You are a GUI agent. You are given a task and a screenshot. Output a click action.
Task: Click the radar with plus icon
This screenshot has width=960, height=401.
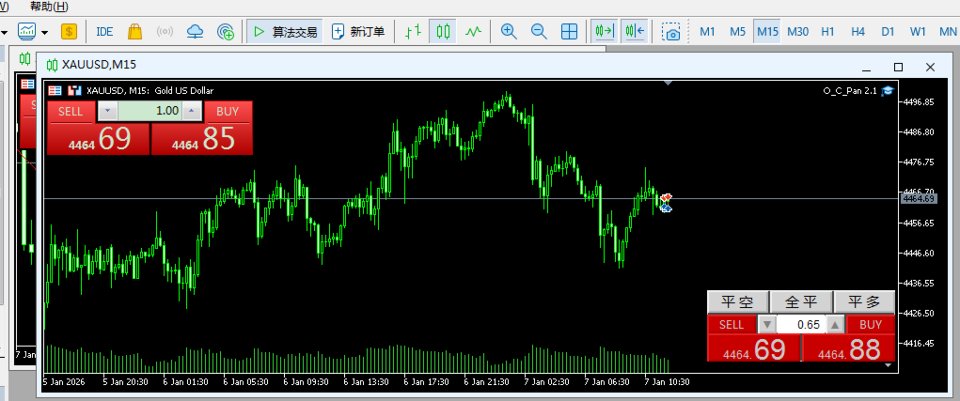tap(225, 31)
